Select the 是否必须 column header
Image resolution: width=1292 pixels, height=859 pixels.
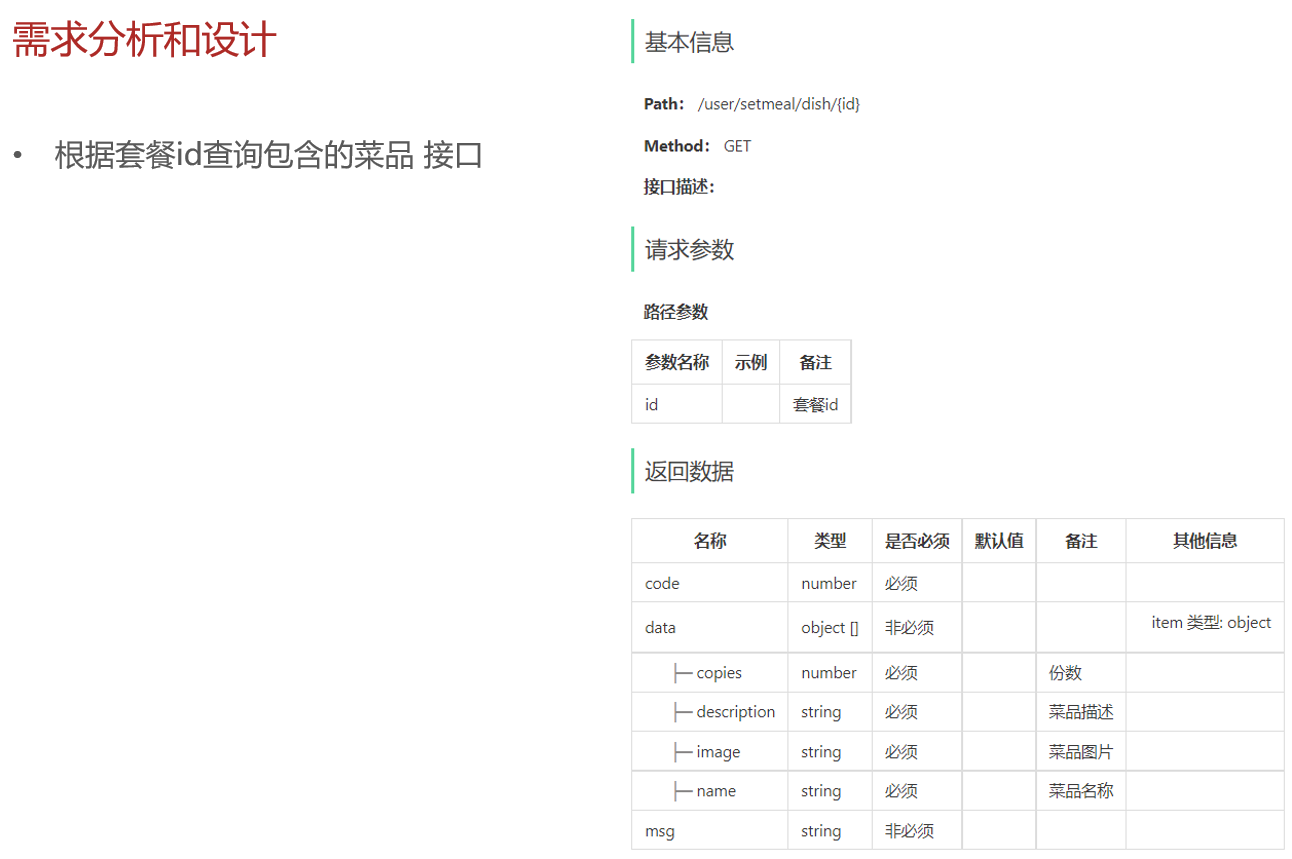917,541
